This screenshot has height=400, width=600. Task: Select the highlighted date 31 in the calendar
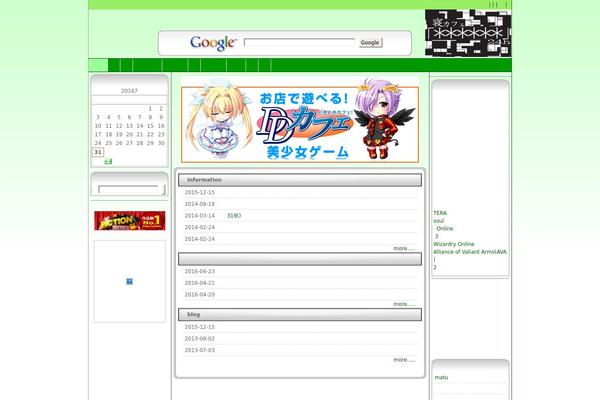coord(98,152)
